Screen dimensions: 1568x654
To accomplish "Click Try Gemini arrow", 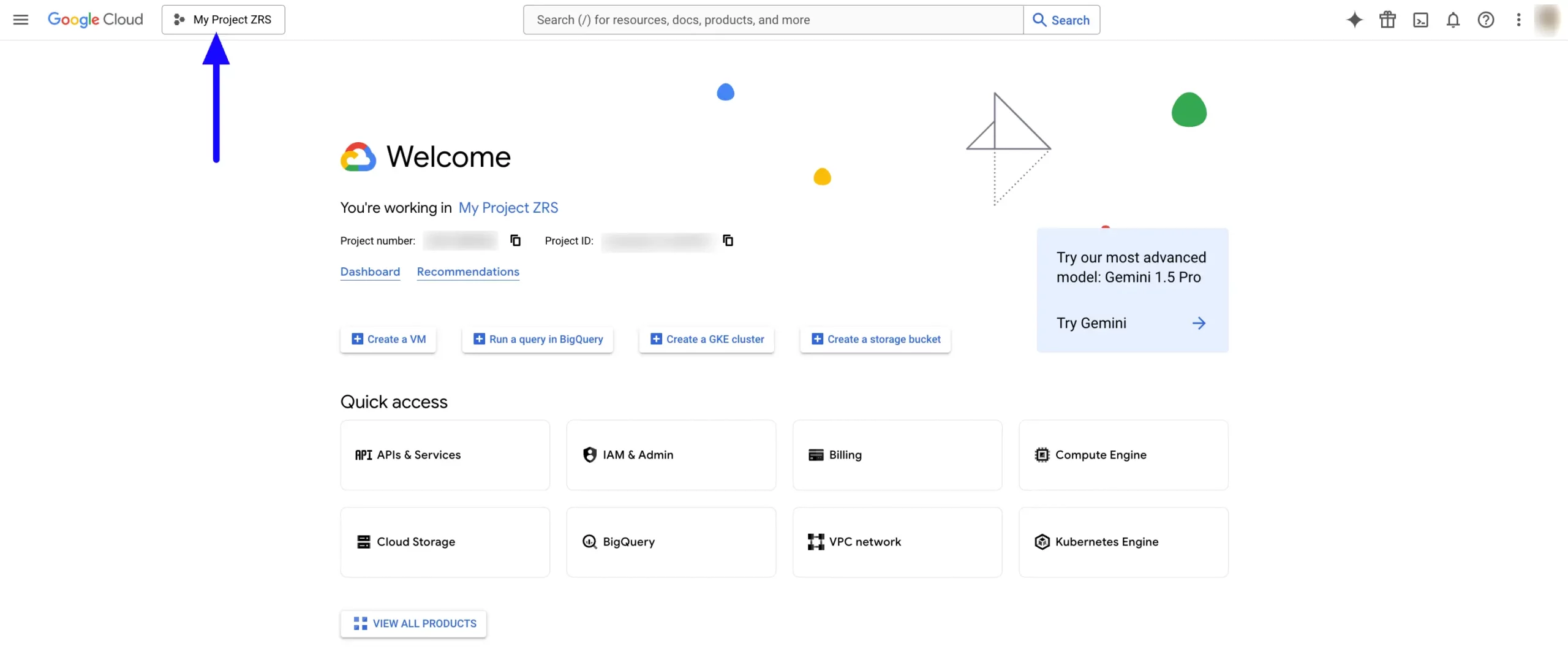I will pyautogui.click(x=1199, y=323).
